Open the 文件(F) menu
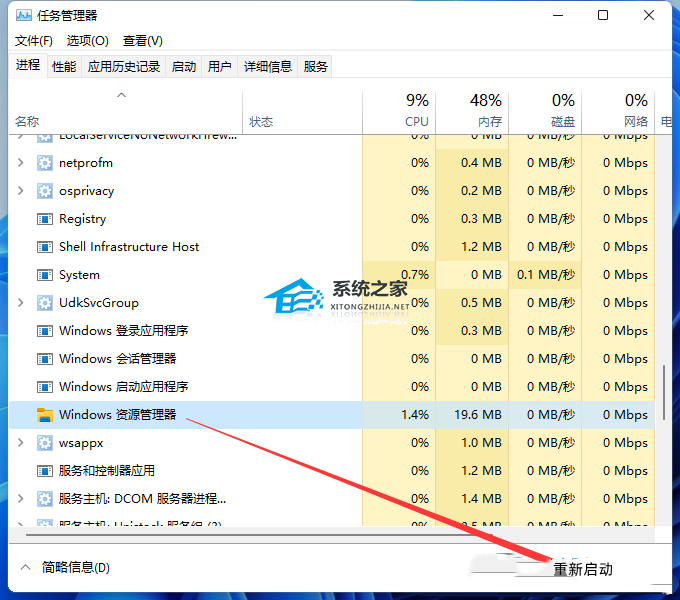 [x=34, y=41]
